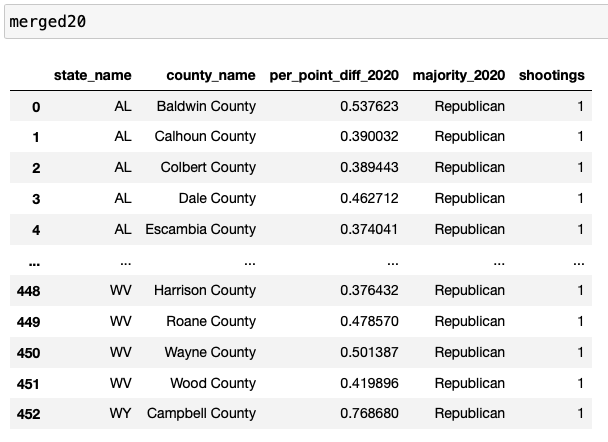Select value 0.501387 in Wayne row
Image resolution: width=608 pixels, height=442 pixels.
tap(369, 352)
